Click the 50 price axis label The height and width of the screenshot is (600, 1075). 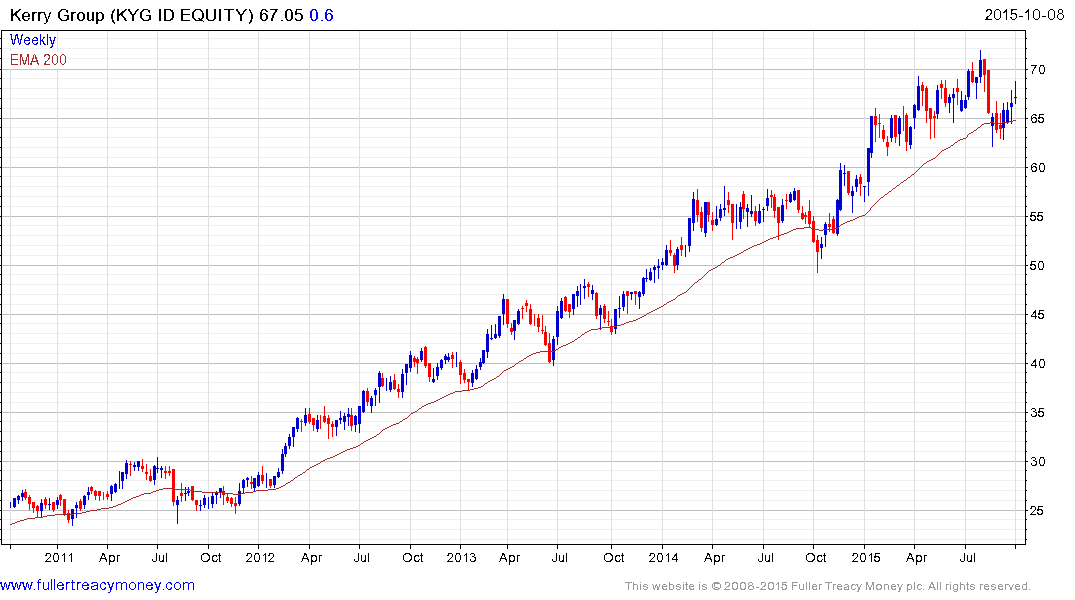coord(1037,266)
